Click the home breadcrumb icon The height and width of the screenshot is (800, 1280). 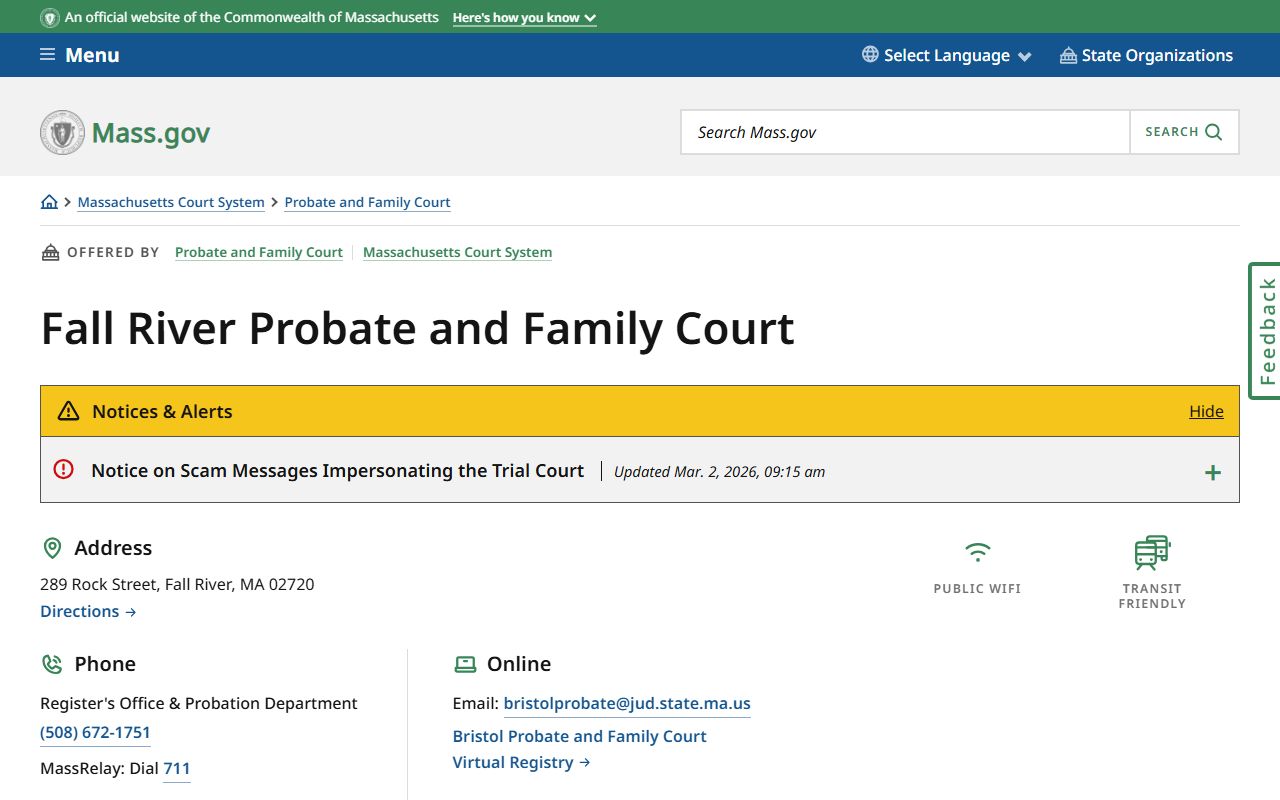coord(49,202)
